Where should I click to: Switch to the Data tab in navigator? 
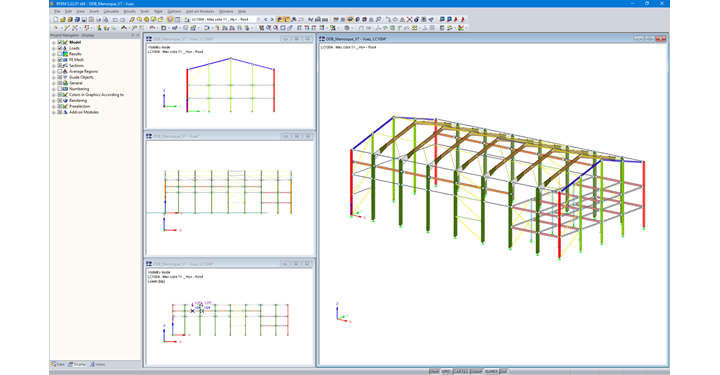[x=58, y=364]
